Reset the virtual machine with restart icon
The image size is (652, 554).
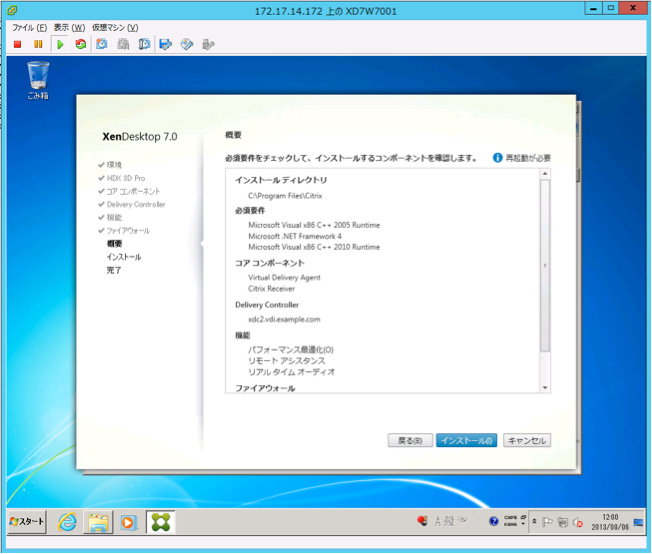pos(81,44)
